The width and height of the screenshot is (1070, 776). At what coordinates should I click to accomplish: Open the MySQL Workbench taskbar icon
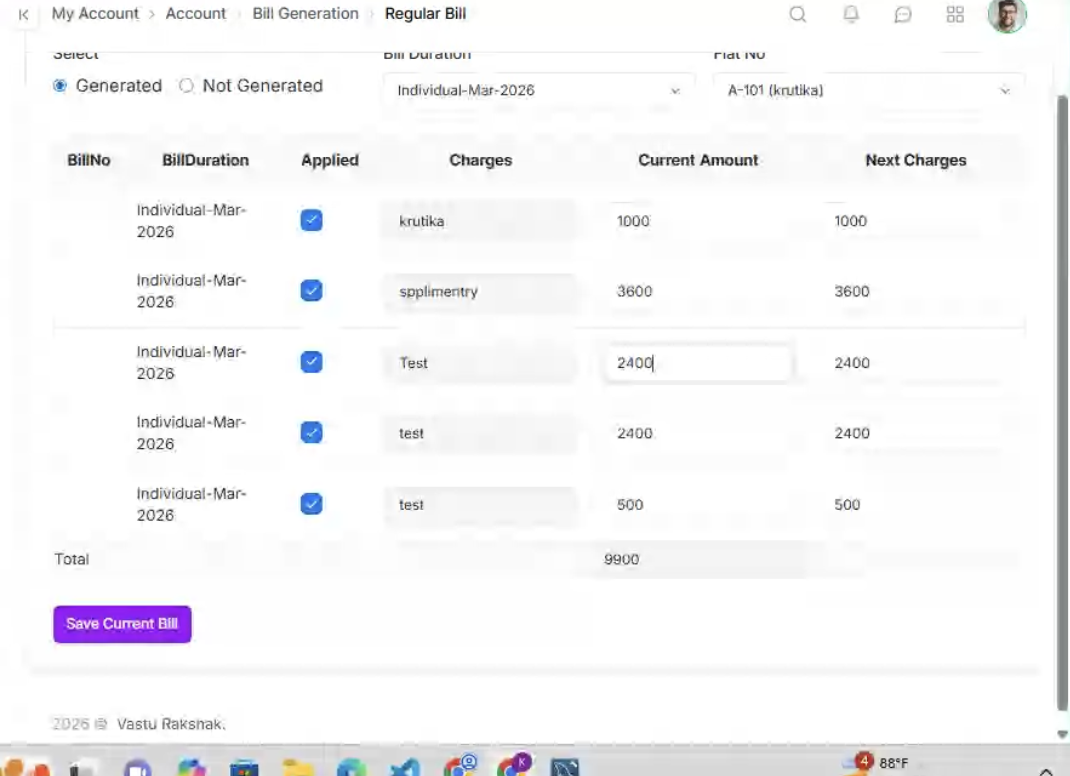(565, 768)
